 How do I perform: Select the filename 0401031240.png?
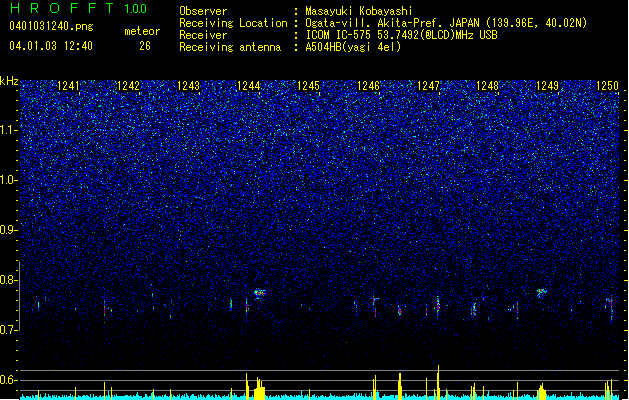click(51, 27)
